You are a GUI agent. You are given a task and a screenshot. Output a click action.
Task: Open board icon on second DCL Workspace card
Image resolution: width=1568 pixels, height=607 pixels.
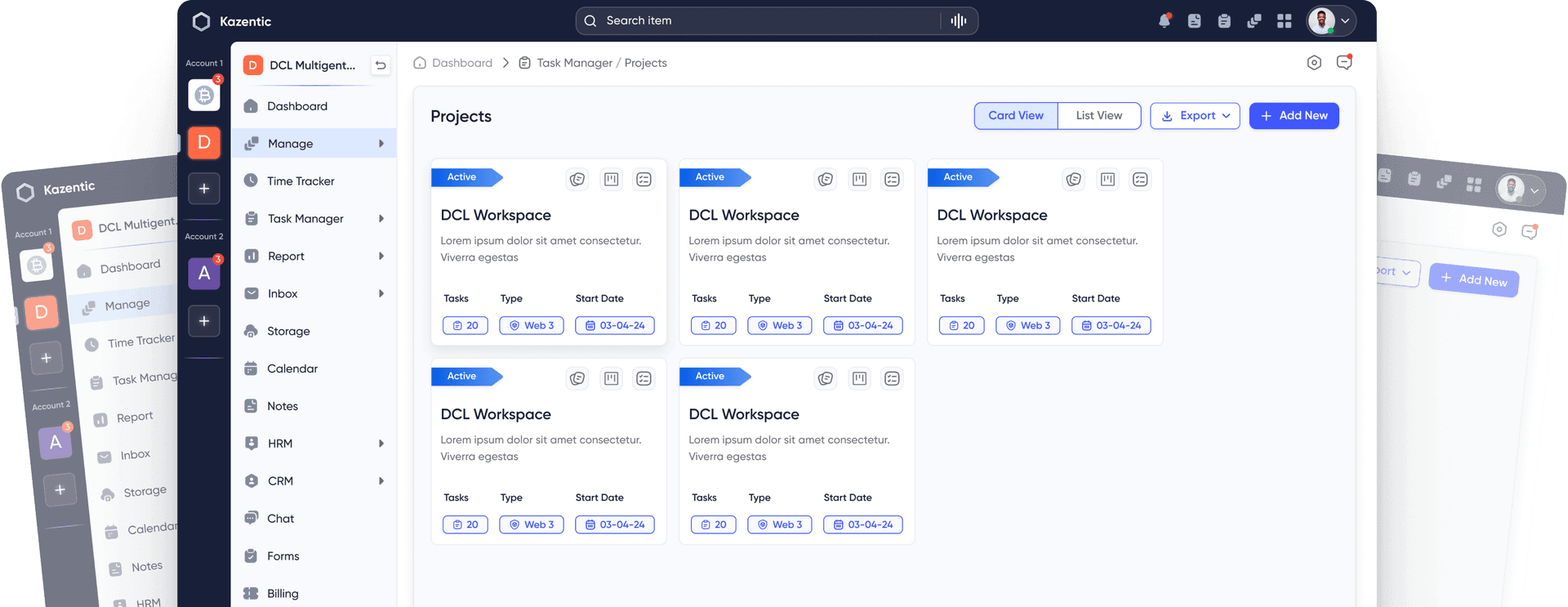(859, 179)
